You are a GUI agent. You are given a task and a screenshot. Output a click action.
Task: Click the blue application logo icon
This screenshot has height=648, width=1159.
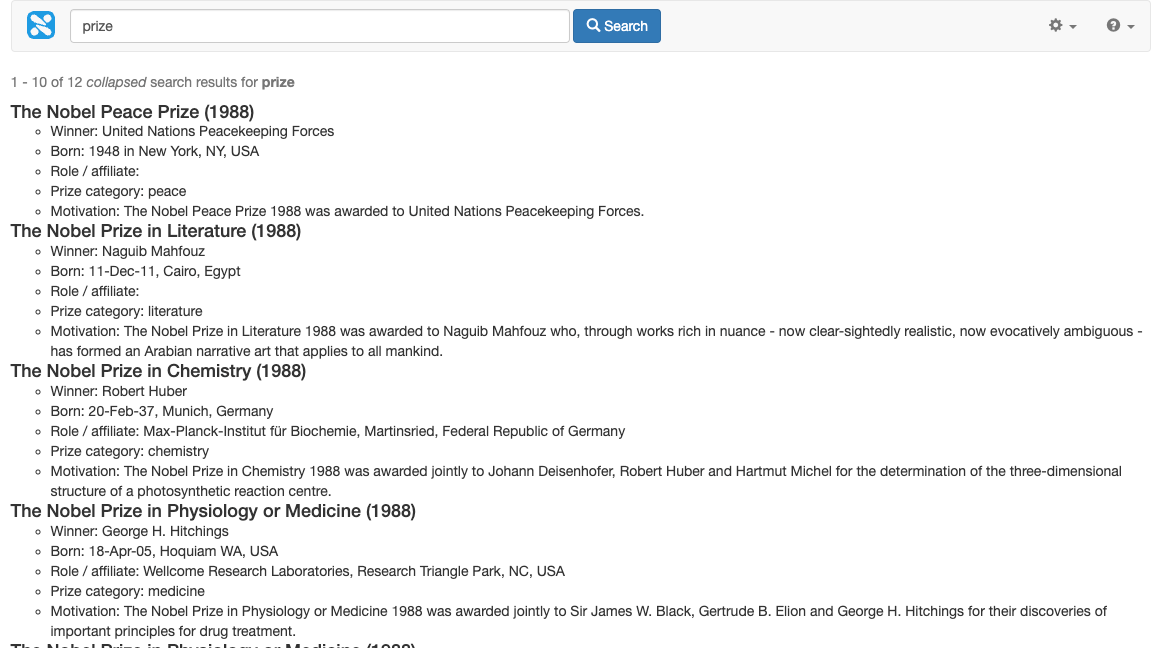click(41, 26)
